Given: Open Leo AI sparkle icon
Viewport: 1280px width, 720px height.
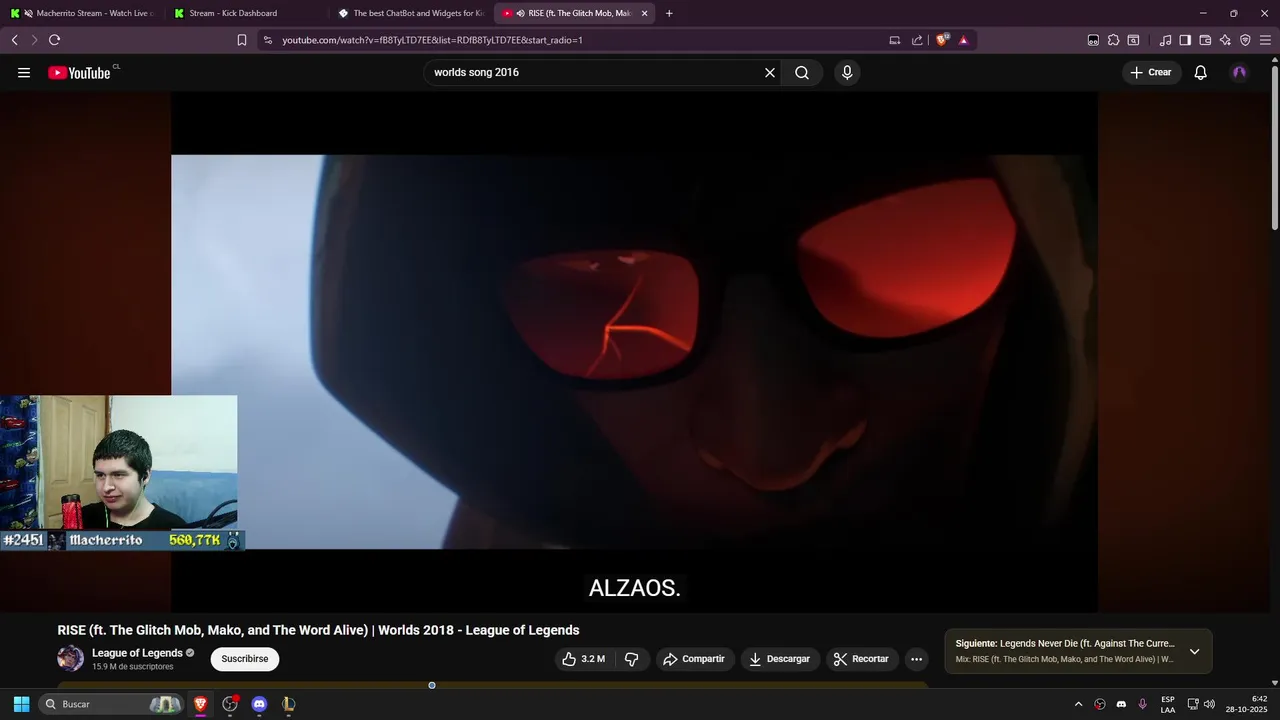Looking at the screenshot, I should pos(1225,40).
